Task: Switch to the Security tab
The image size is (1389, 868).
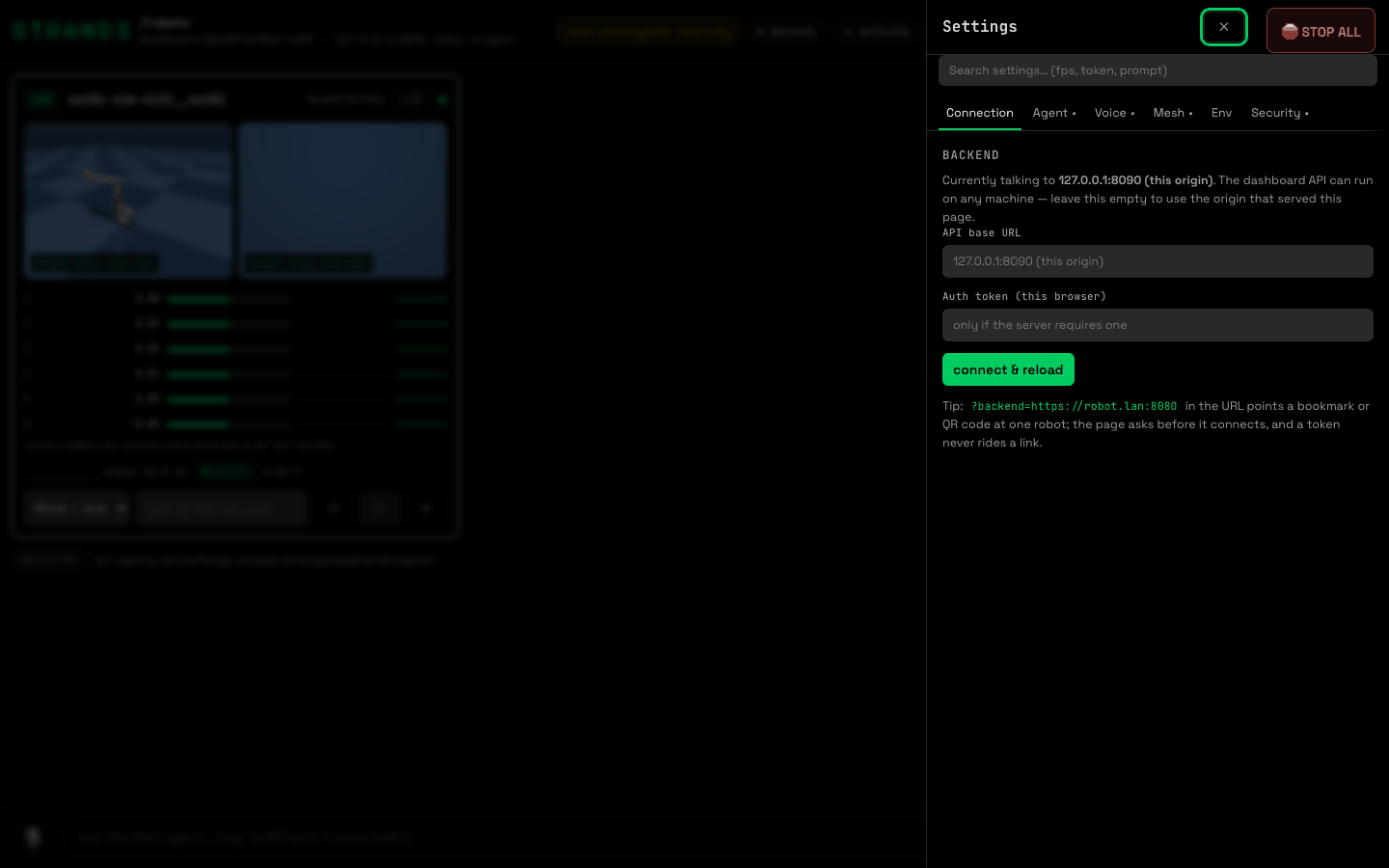Action: [1279, 113]
